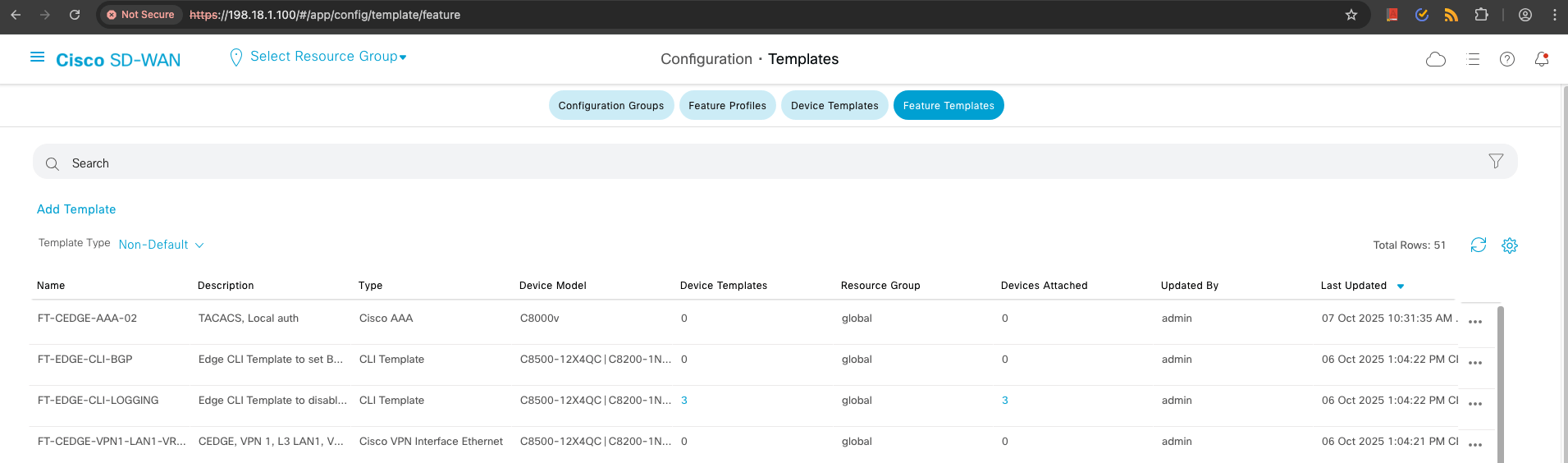
Task: Open the browser profile icon
Action: [x=1525, y=15]
